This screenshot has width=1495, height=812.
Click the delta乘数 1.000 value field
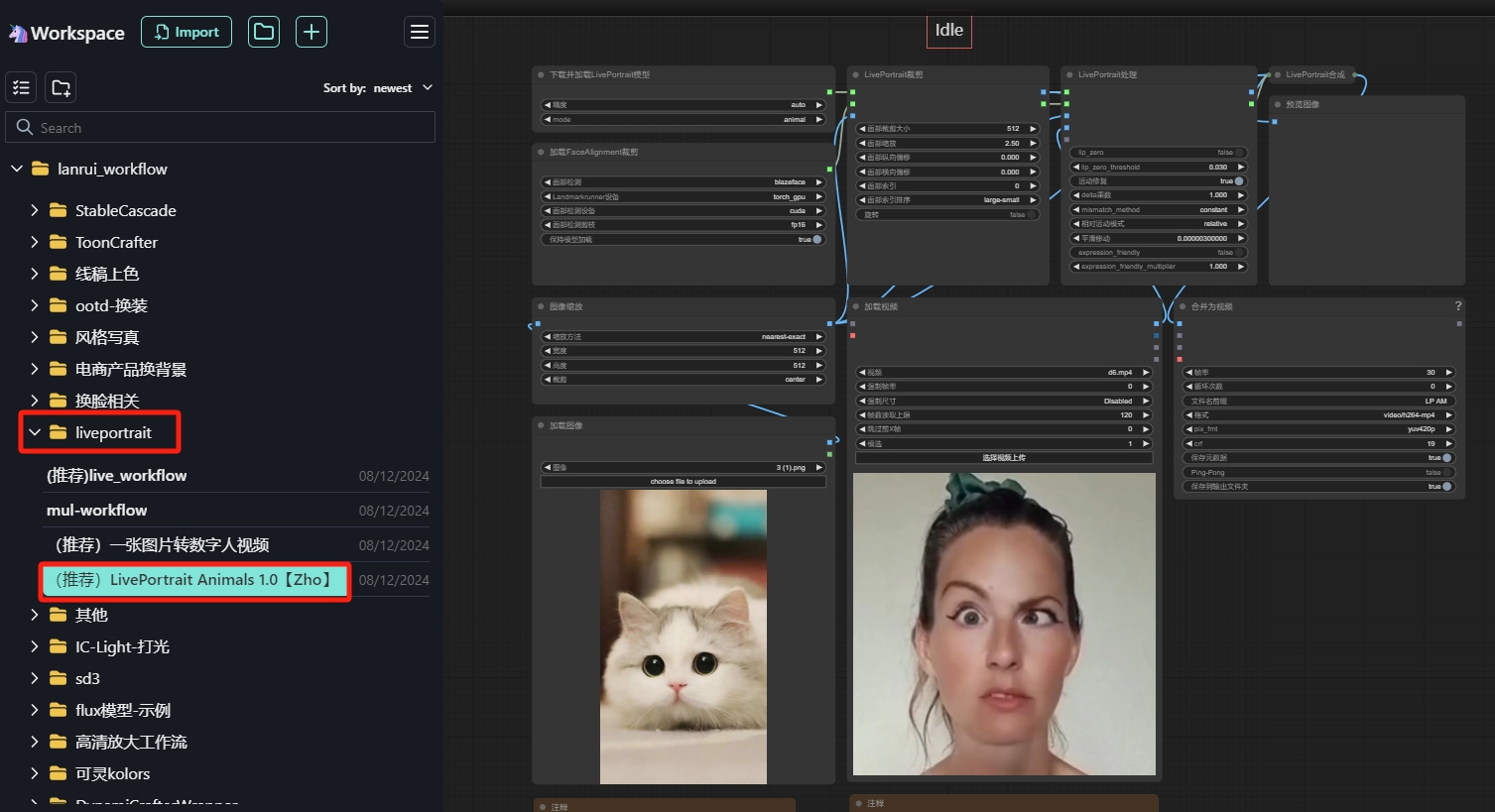coord(1158,195)
